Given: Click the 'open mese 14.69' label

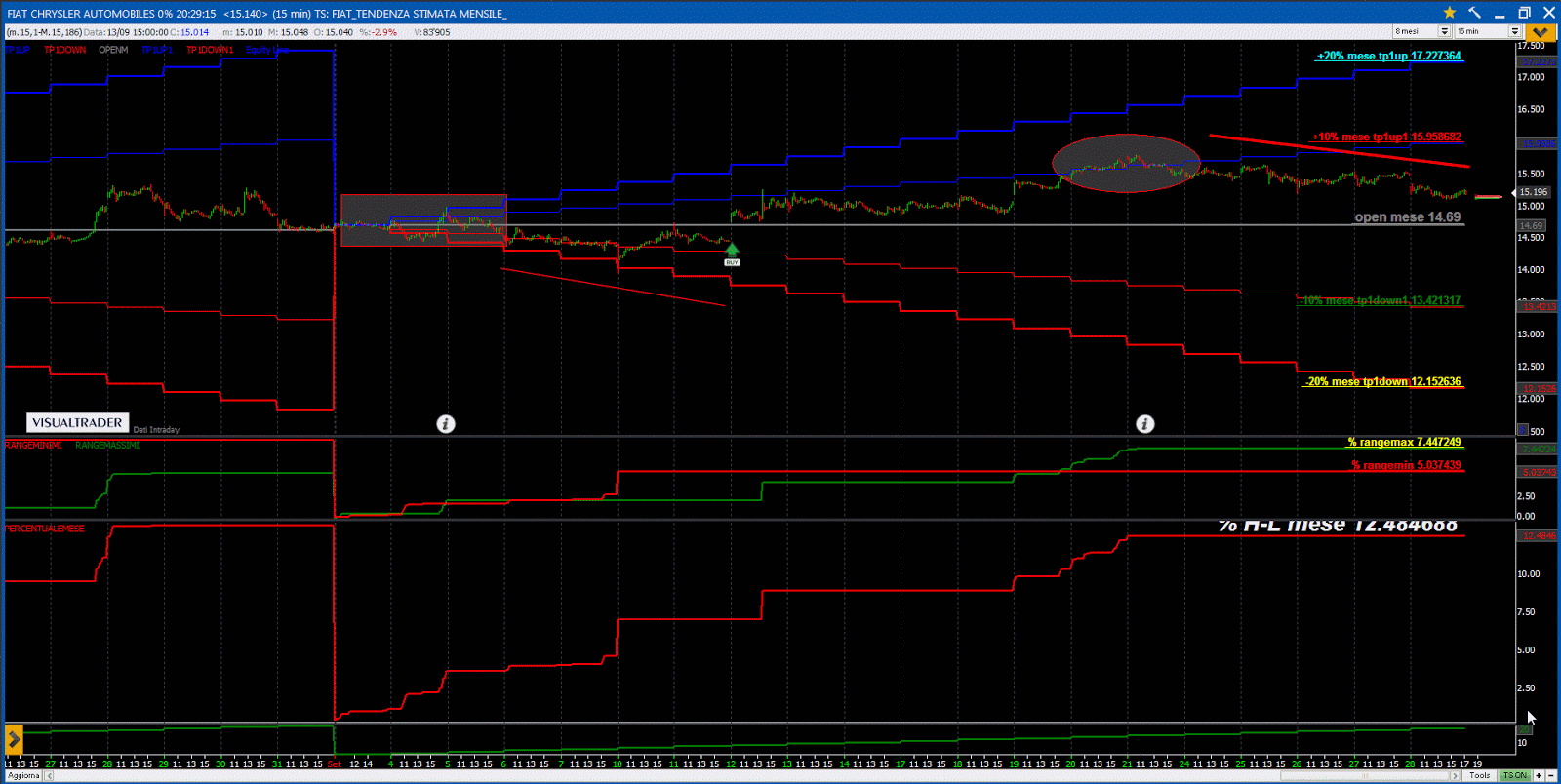Looking at the screenshot, I should click(1408, 217).
